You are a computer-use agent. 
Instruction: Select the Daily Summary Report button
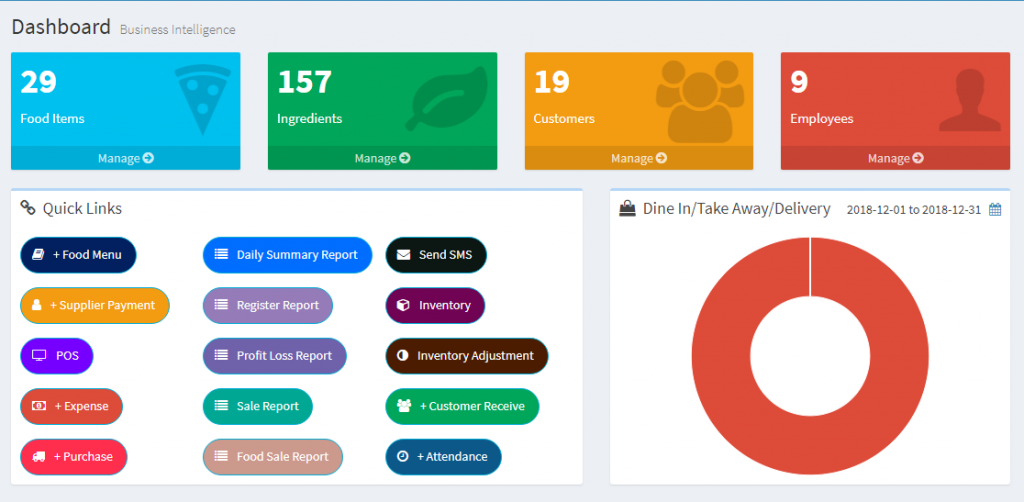tap(287, 255)
